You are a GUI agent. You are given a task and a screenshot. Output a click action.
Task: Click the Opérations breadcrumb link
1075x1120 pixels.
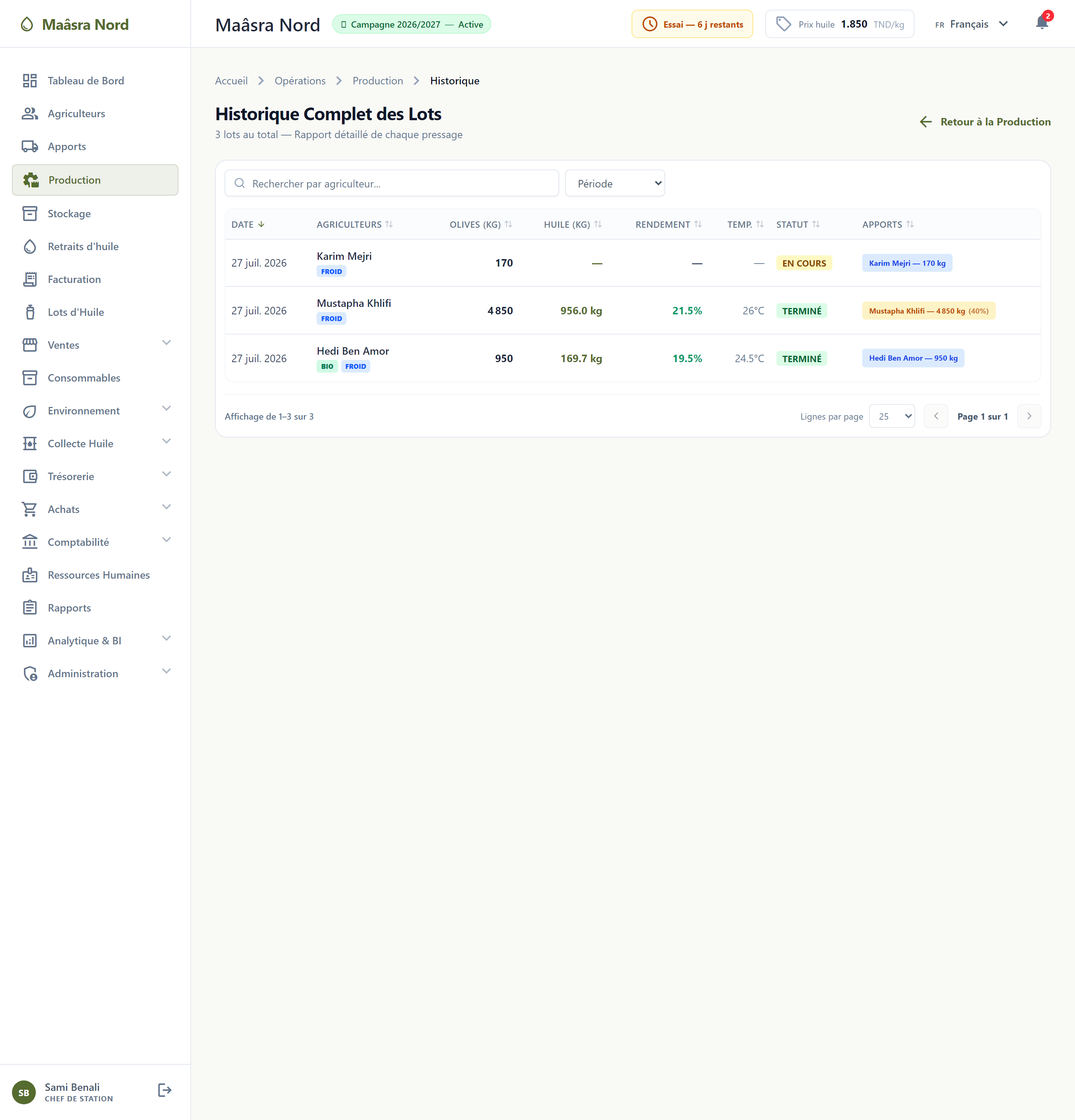pos(300,81)
